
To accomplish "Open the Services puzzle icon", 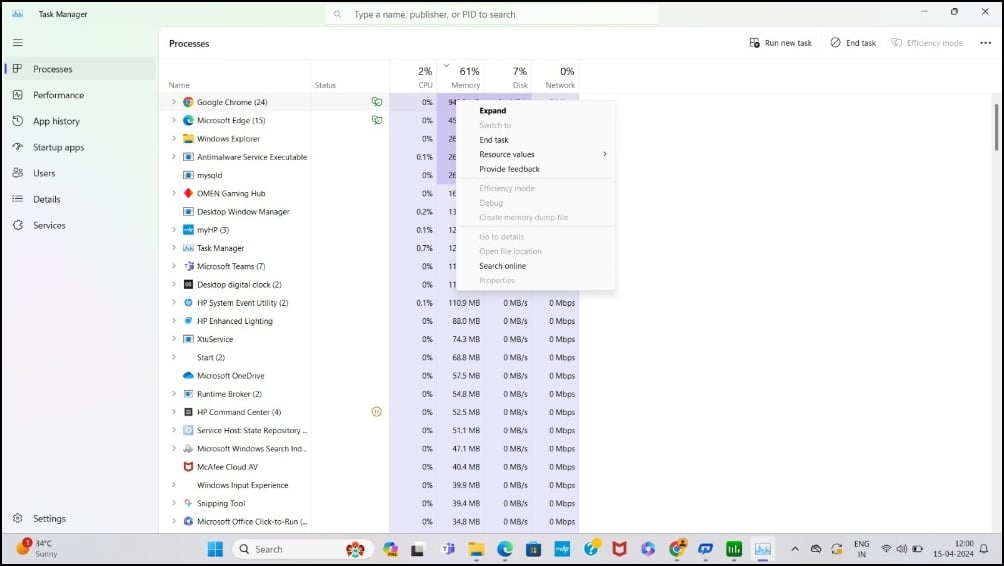I will [18, 225].
